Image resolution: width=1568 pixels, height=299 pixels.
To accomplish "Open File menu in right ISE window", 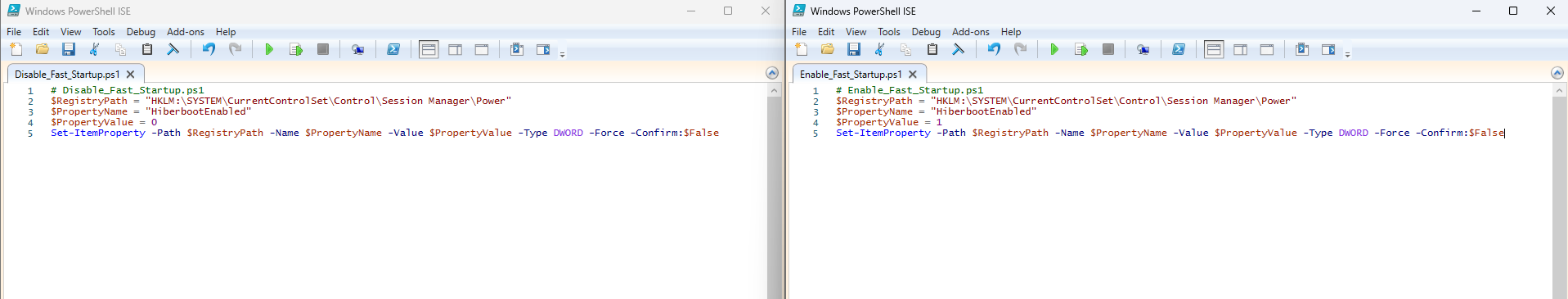I will pos(799,32).
